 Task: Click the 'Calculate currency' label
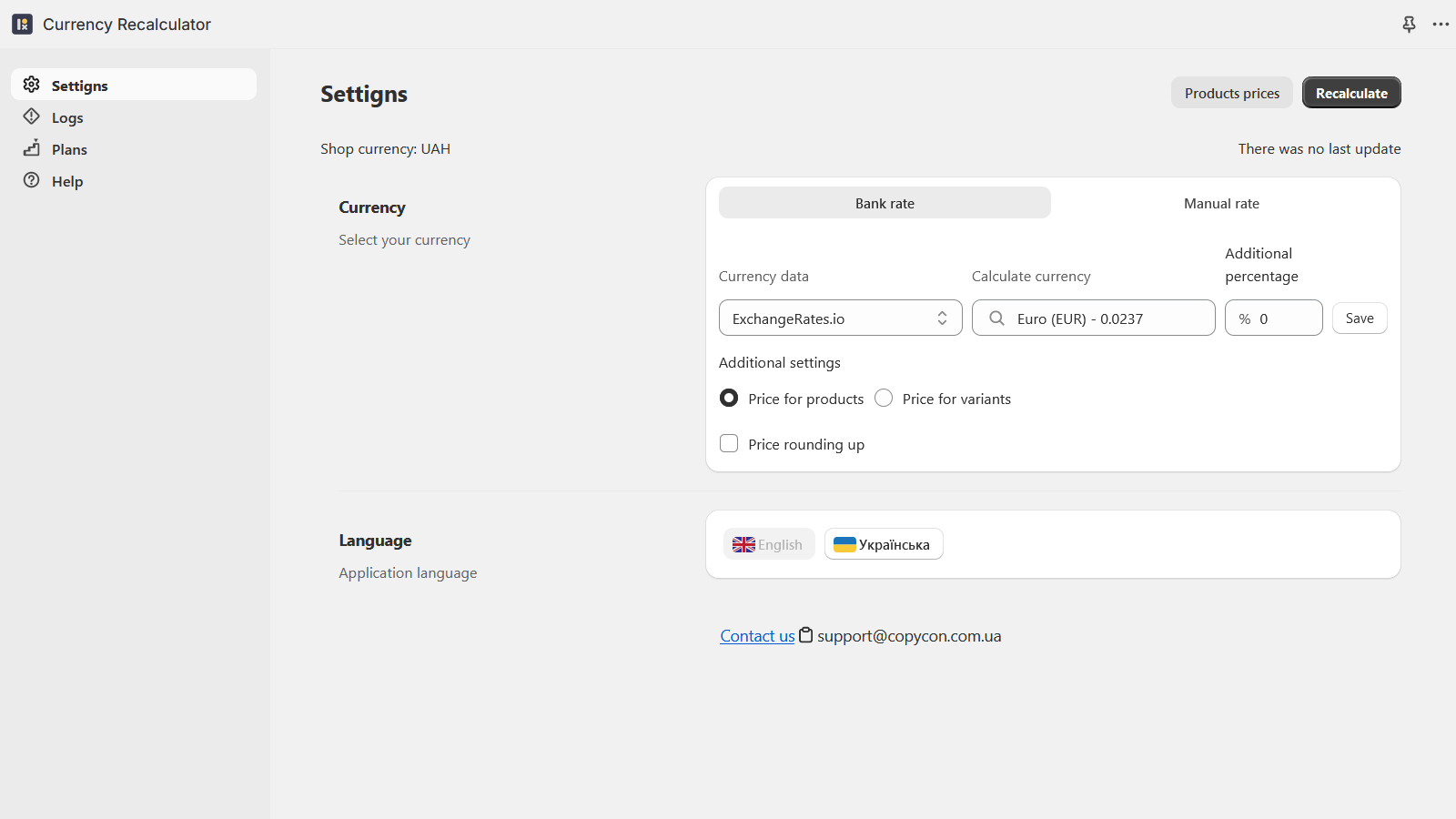click(1031, 276)
